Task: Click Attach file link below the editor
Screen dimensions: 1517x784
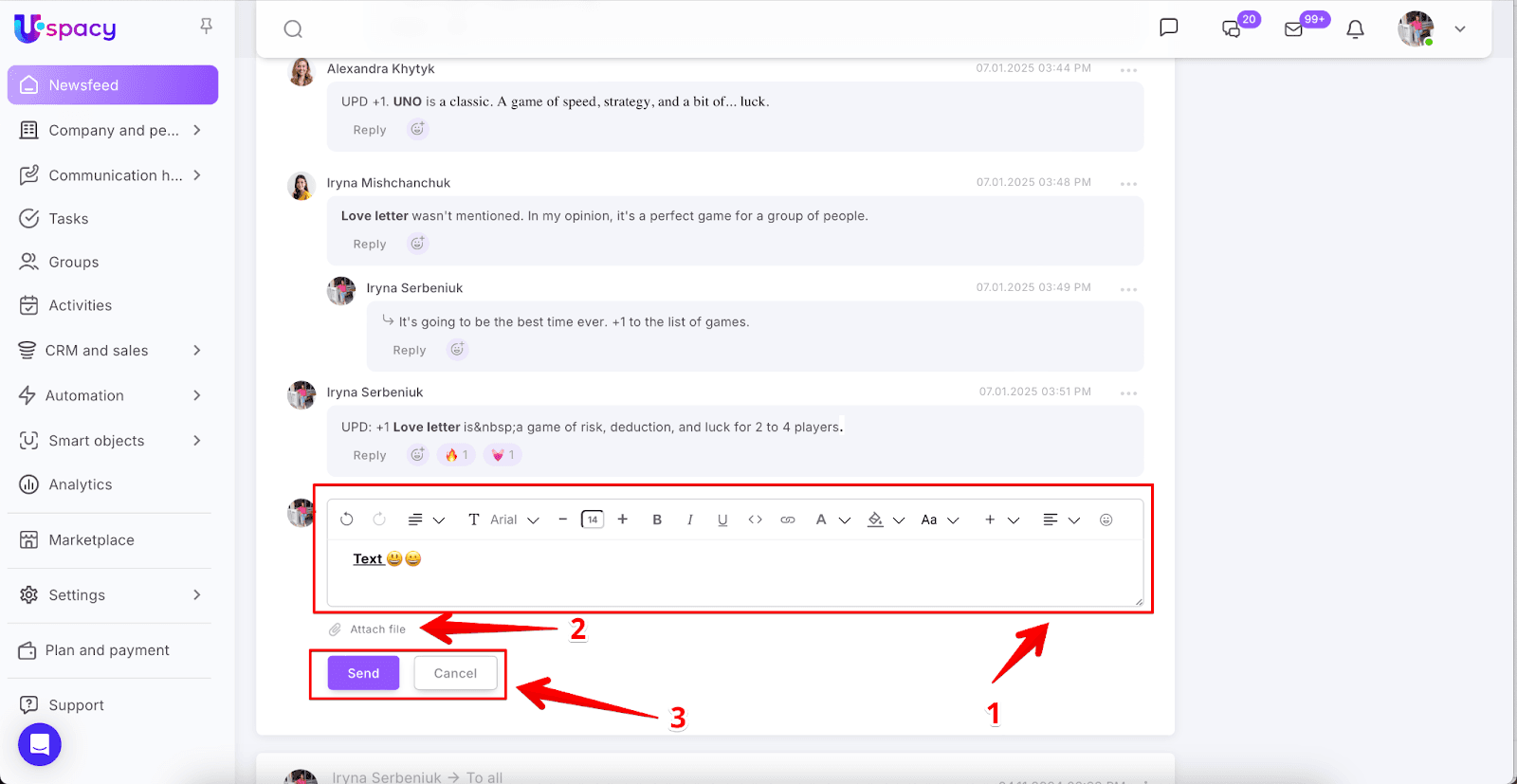Action: tap(377, 629)
